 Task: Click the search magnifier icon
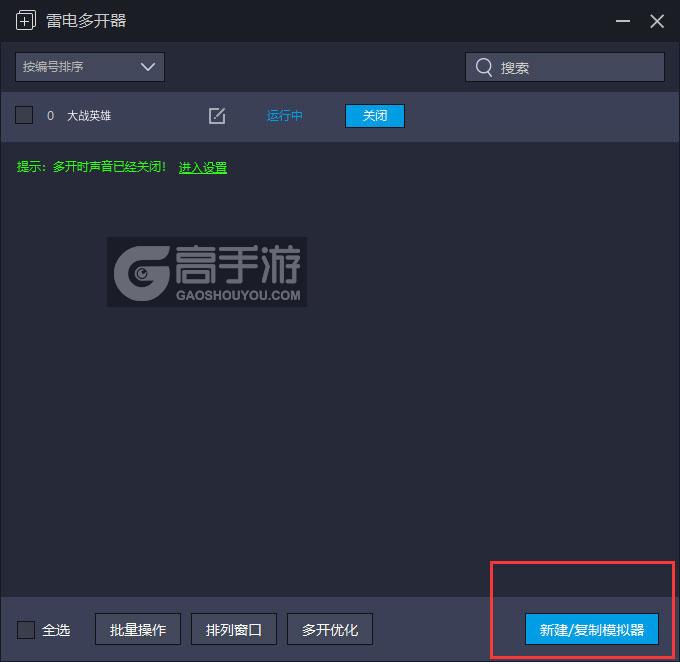tap(484, 67)
